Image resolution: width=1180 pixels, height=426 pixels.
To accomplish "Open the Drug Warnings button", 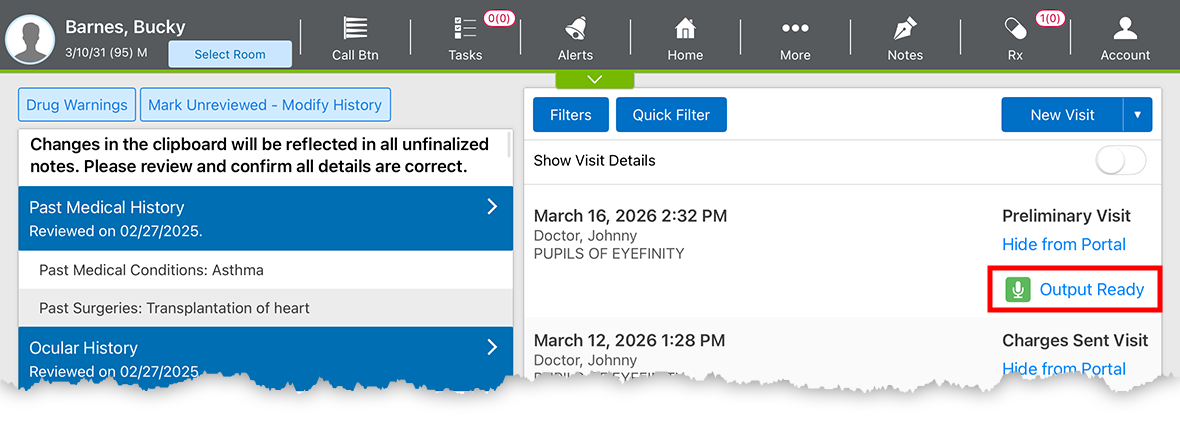I will [x=77, y=105].
